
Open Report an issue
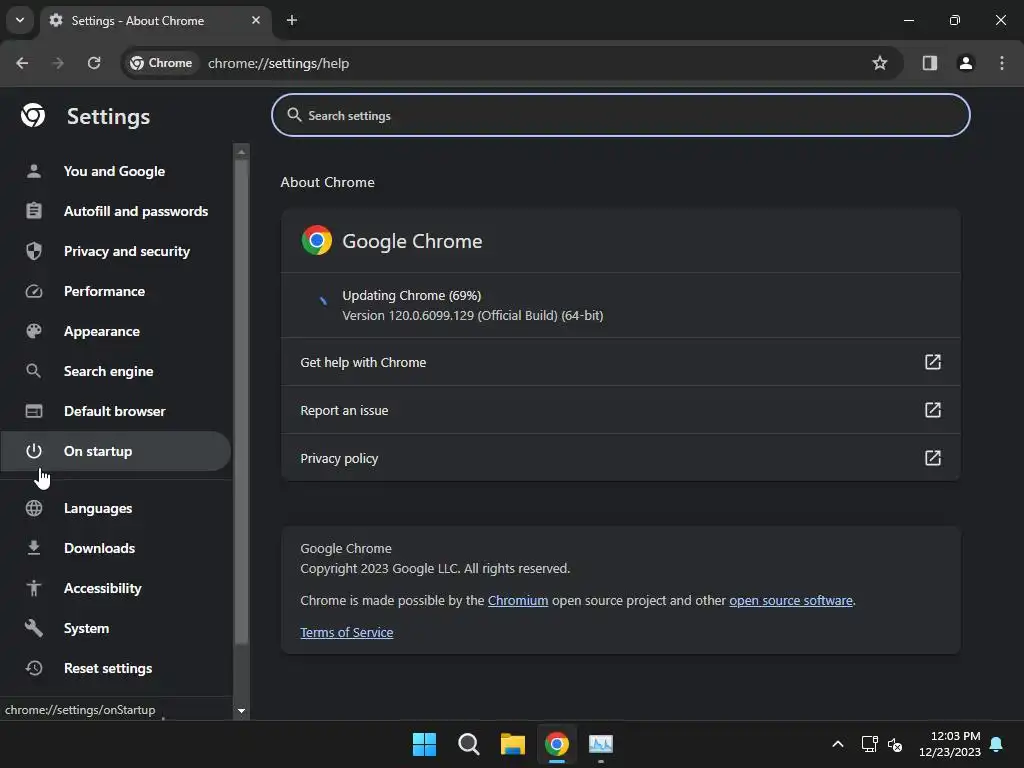pos(620,410)
